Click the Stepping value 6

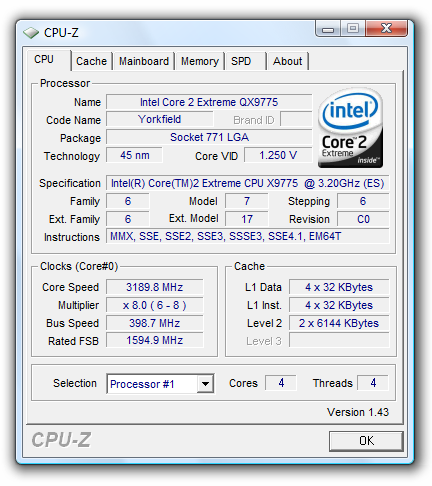click(x=363, y=201)
